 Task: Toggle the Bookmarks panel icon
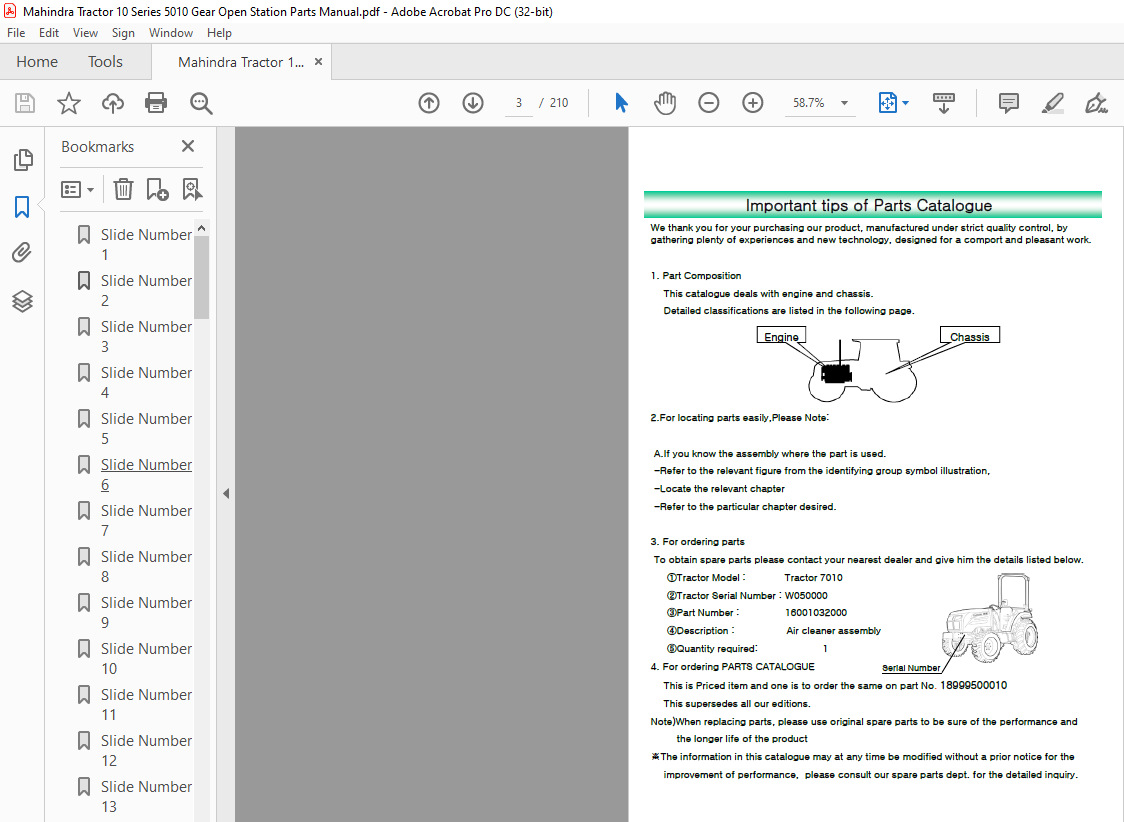click(x=22, y=207)
